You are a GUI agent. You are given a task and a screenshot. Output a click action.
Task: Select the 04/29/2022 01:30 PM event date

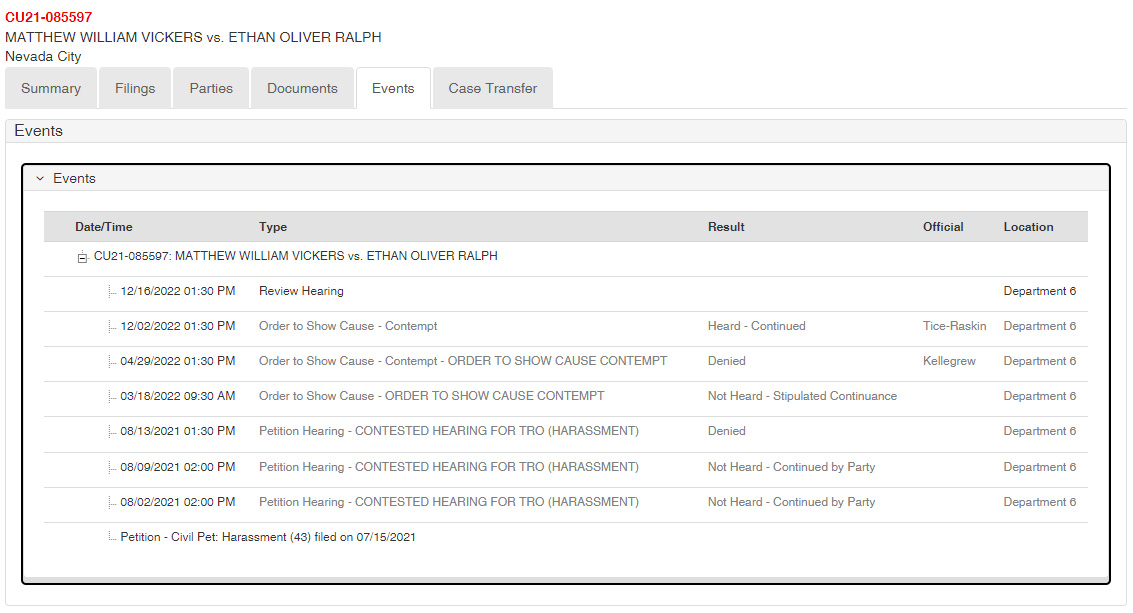pyautogui.click(x=178, y=361)
